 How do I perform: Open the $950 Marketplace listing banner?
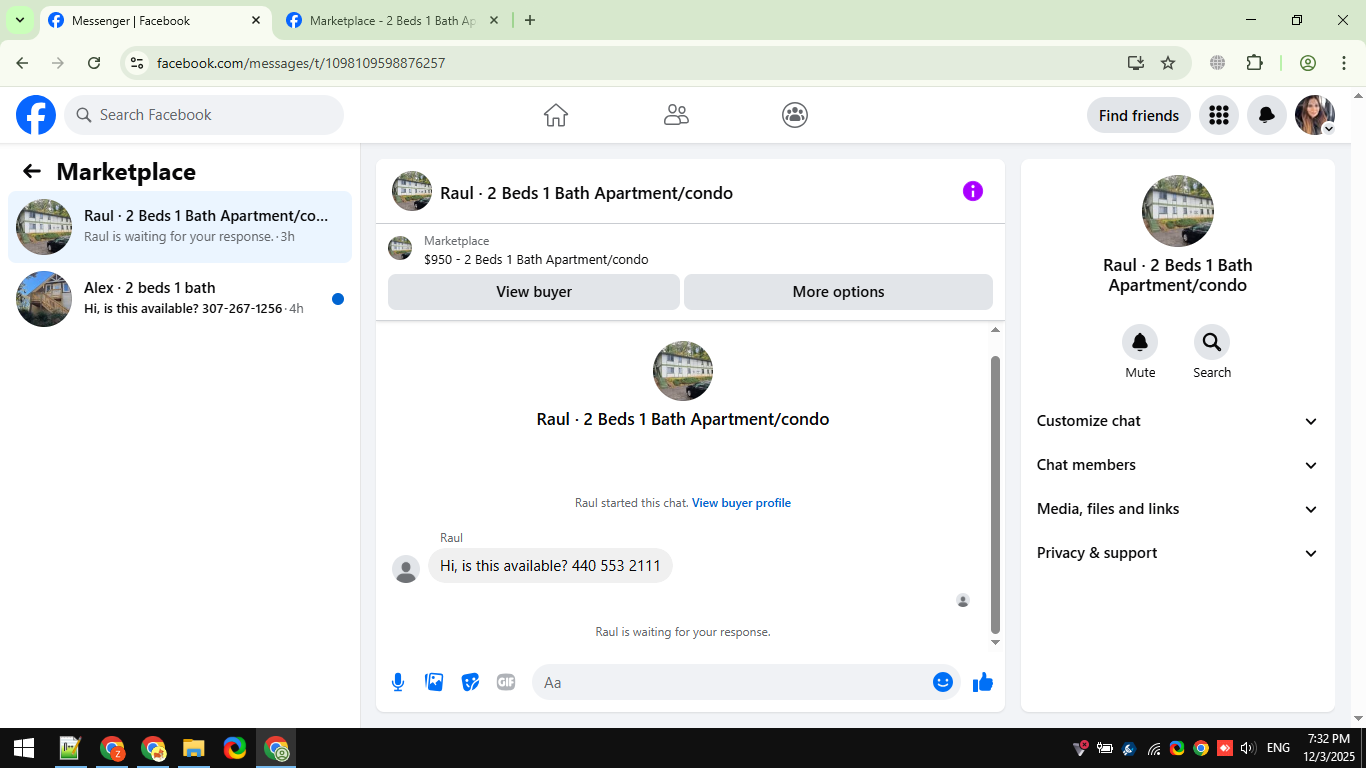[690, 250]
